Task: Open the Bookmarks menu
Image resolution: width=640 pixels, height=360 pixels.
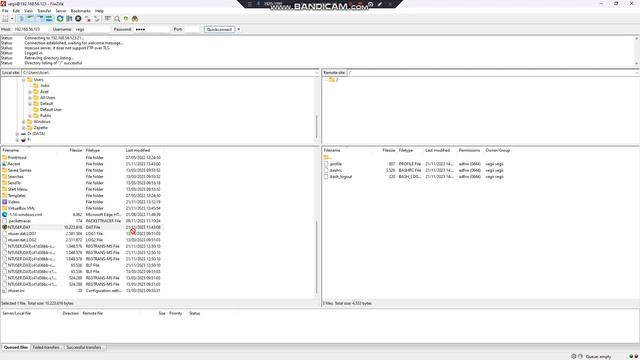Action: pyautogui.click(x=81, y=11)
